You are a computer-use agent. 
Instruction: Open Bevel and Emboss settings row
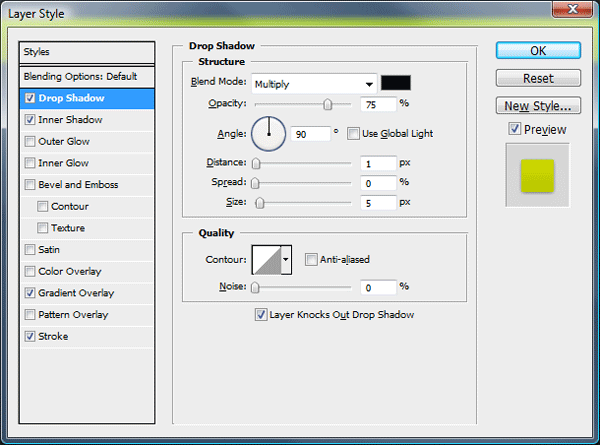[87, 185]
